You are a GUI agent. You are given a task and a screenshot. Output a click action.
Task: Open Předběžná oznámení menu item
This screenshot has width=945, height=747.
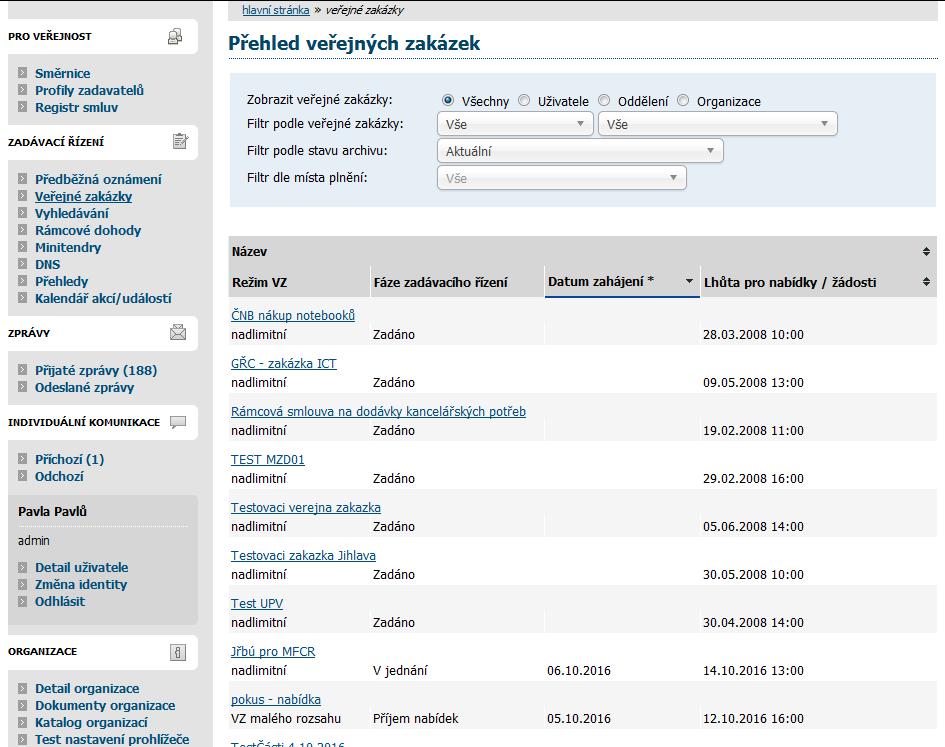98,179
